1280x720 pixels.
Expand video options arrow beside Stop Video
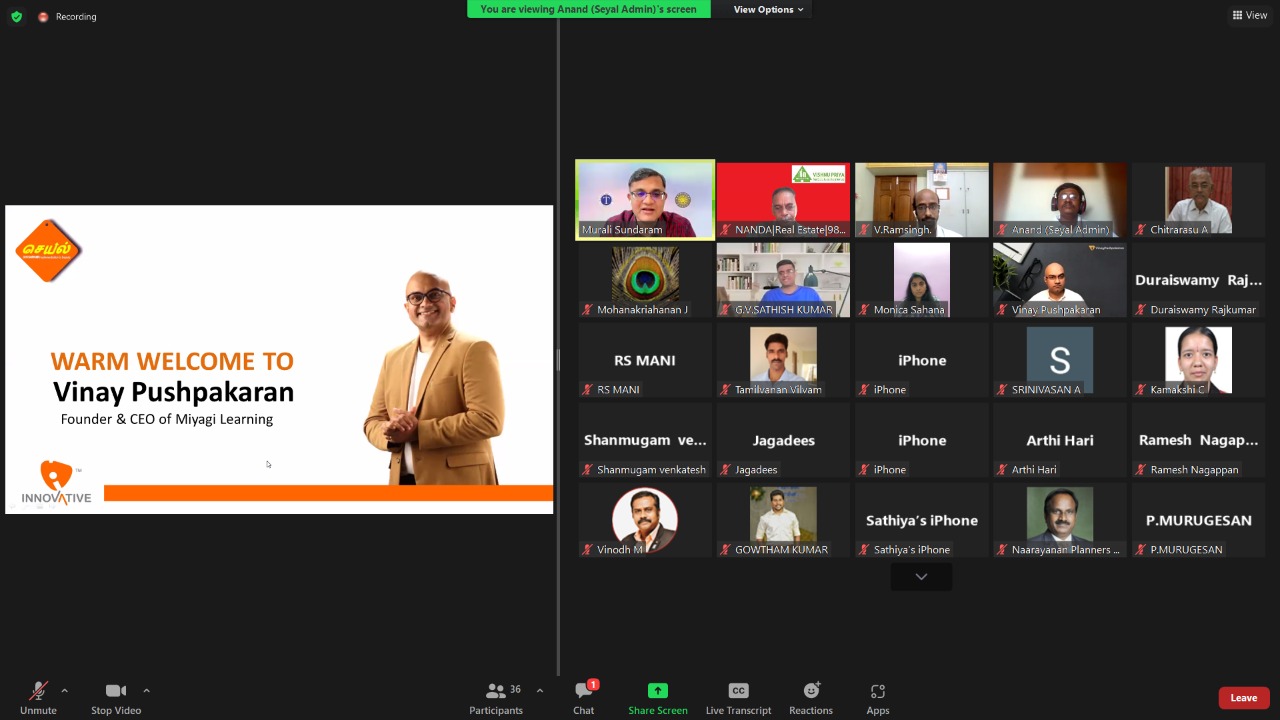[x=146, y=690]
